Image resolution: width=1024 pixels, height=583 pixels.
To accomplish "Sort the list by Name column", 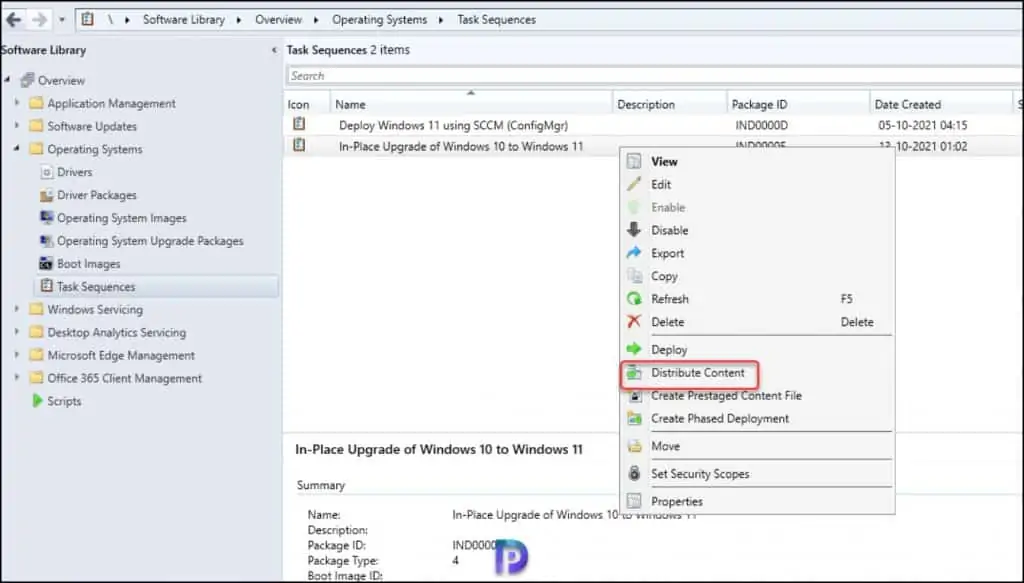I will [471, 104].
